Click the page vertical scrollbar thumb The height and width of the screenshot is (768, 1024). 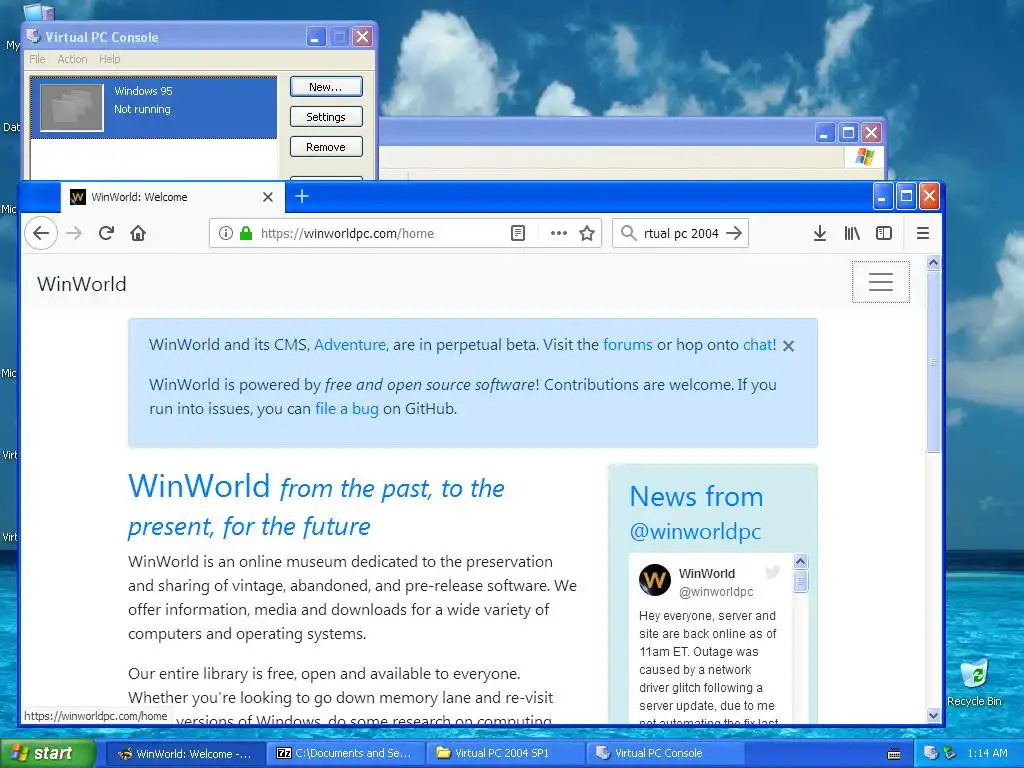pos(933,361)
